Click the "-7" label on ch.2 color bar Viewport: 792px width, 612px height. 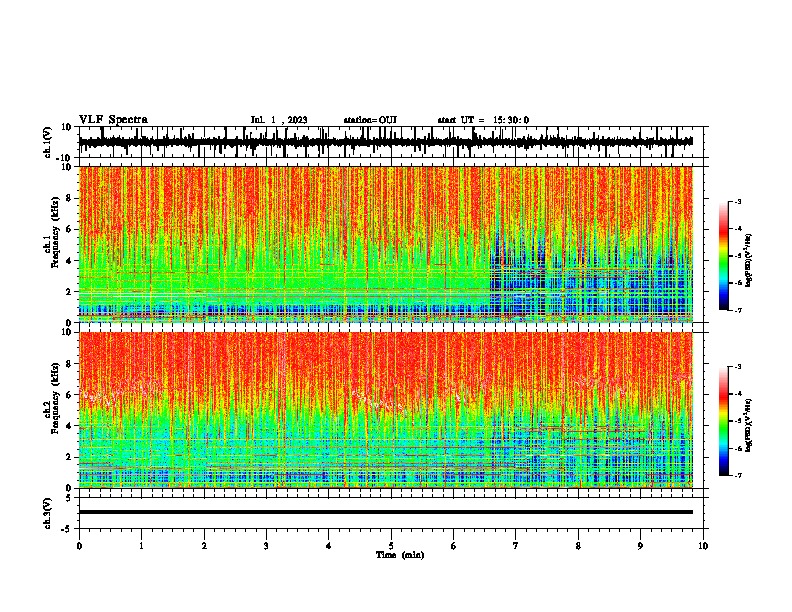(738, 475)
